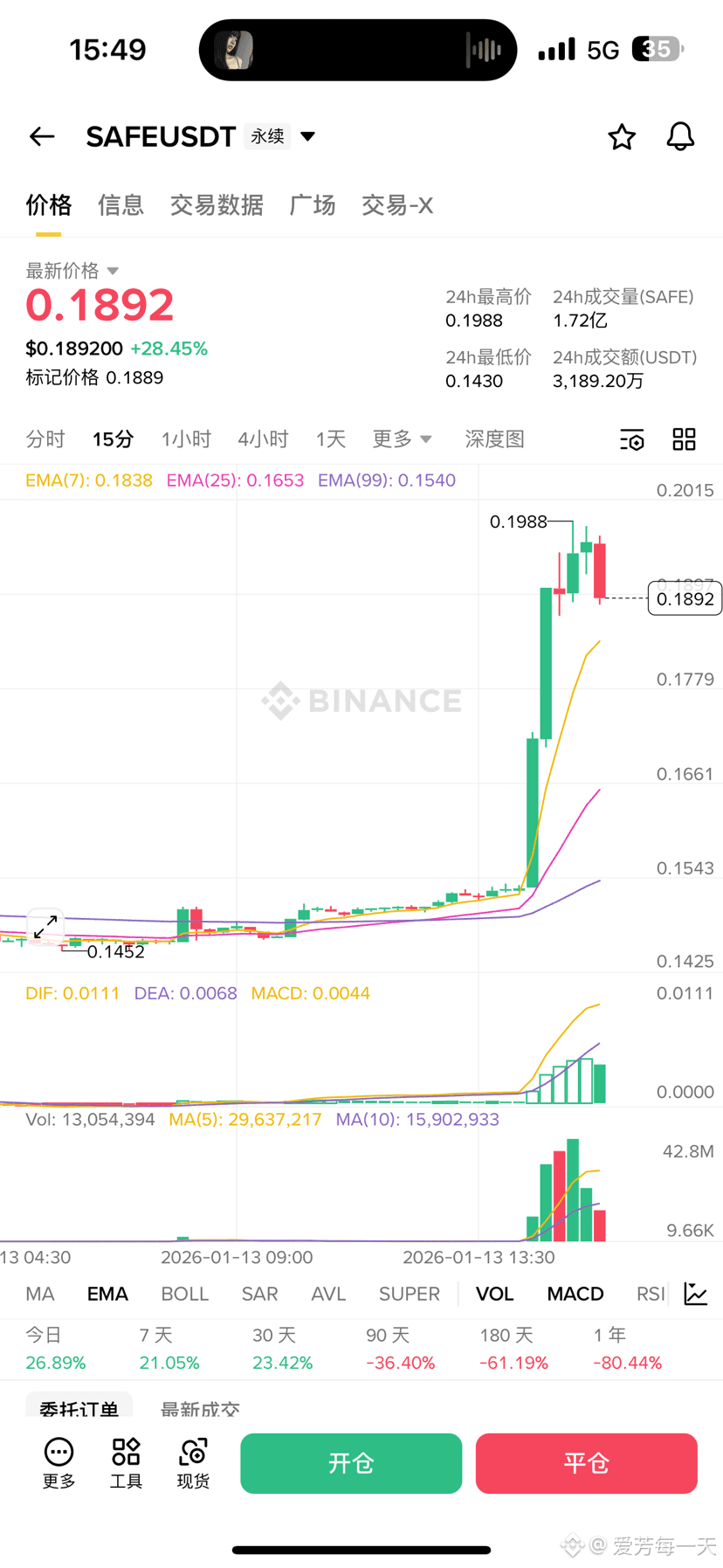Image resolution: width=723 pixels, height=1568 pixels.
Task: Tap the Dynamic Island album thumbnail
Action: click(x=234, y=50)
